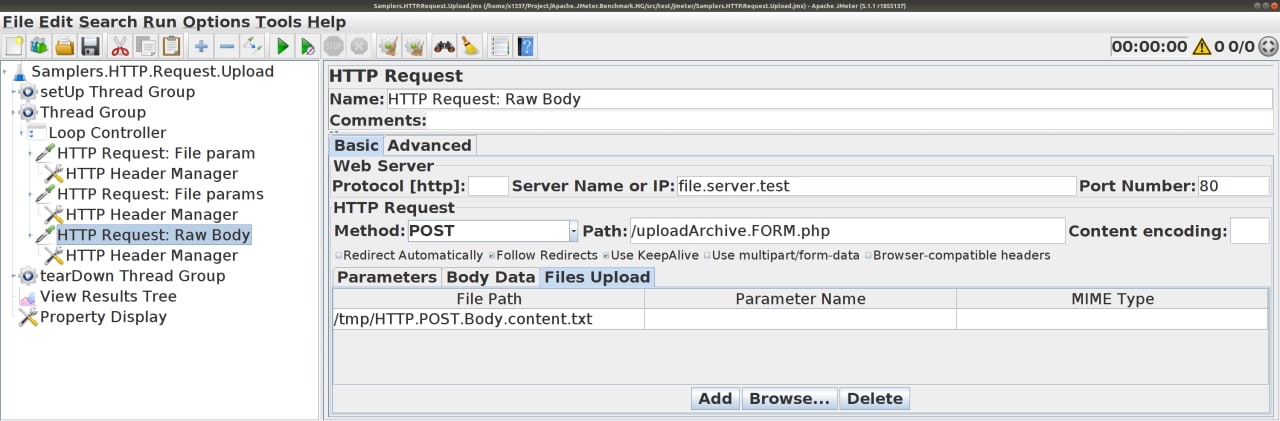Click the flask icon of Samplers.HTTP.Request.Upload
The height and width of the screenshot is (421, 1280).
click(20, 71)
